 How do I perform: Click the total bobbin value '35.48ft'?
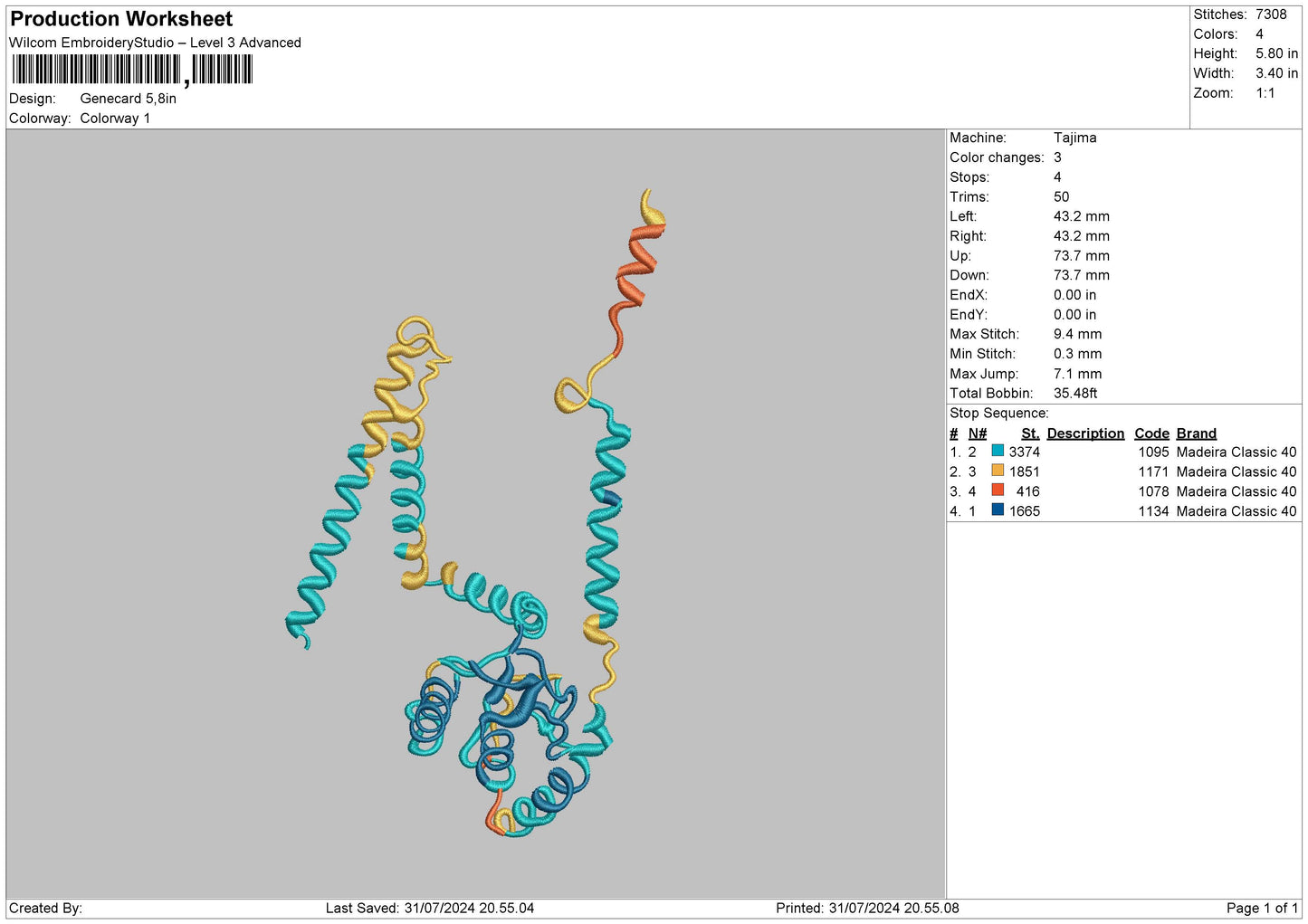tap(1075, 394)
